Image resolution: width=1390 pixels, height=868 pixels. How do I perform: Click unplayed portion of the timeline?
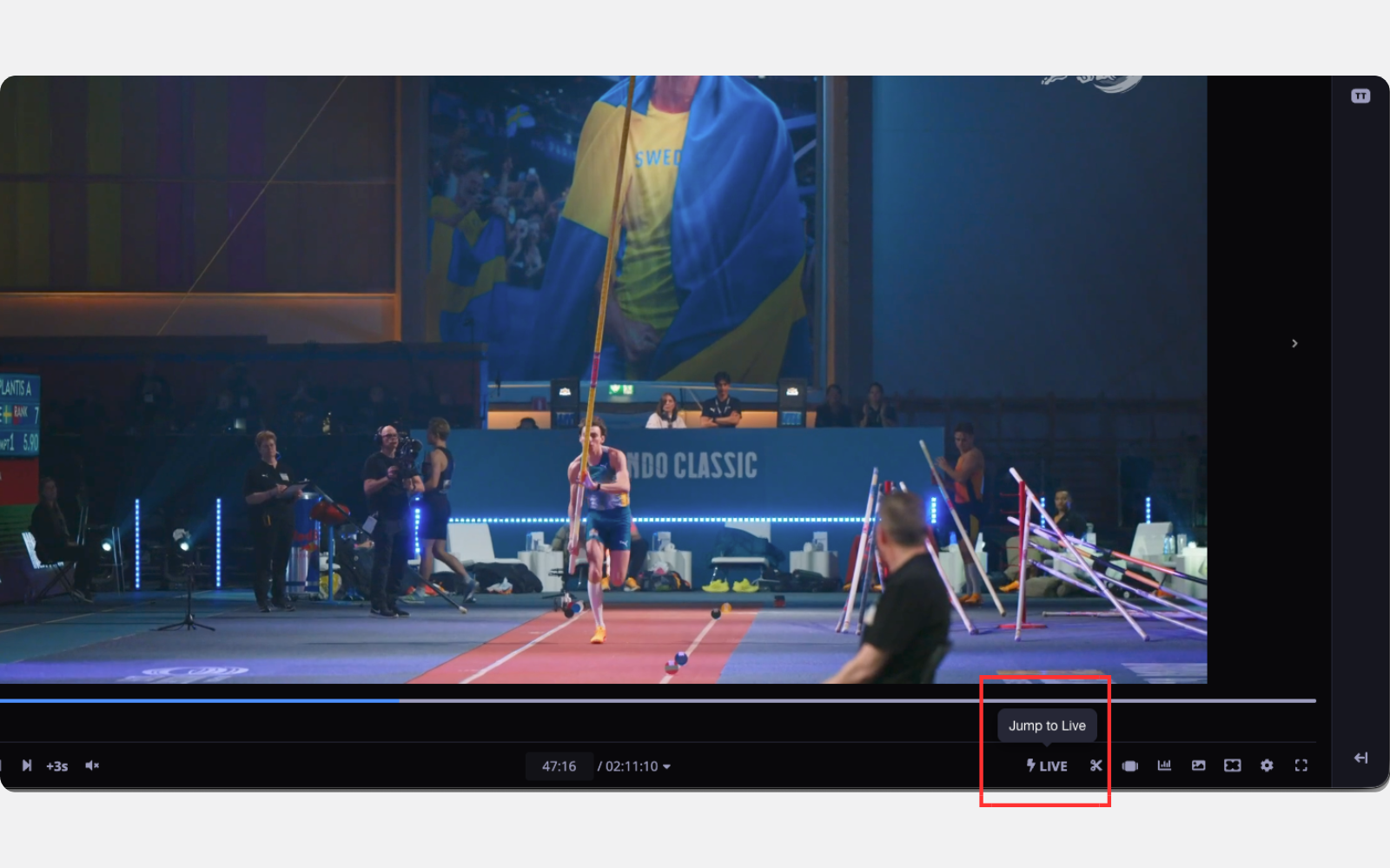click(x=857, y=700)
